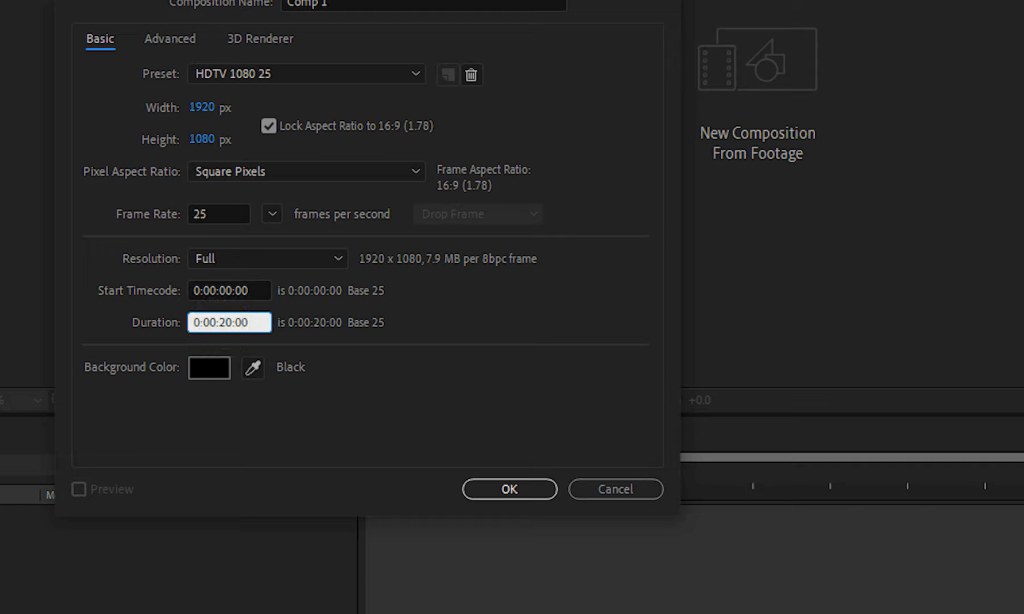Pick a background color with the eyedropper
The image size is (1024, 614).
point(253,368)
